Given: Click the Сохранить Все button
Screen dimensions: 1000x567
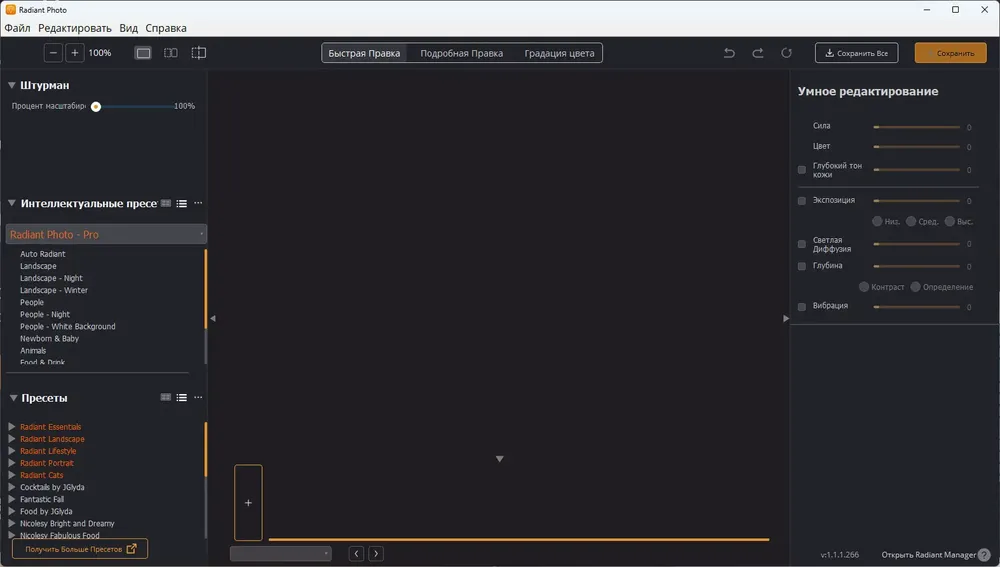Looking at the screenshot, I should [857, 53].
